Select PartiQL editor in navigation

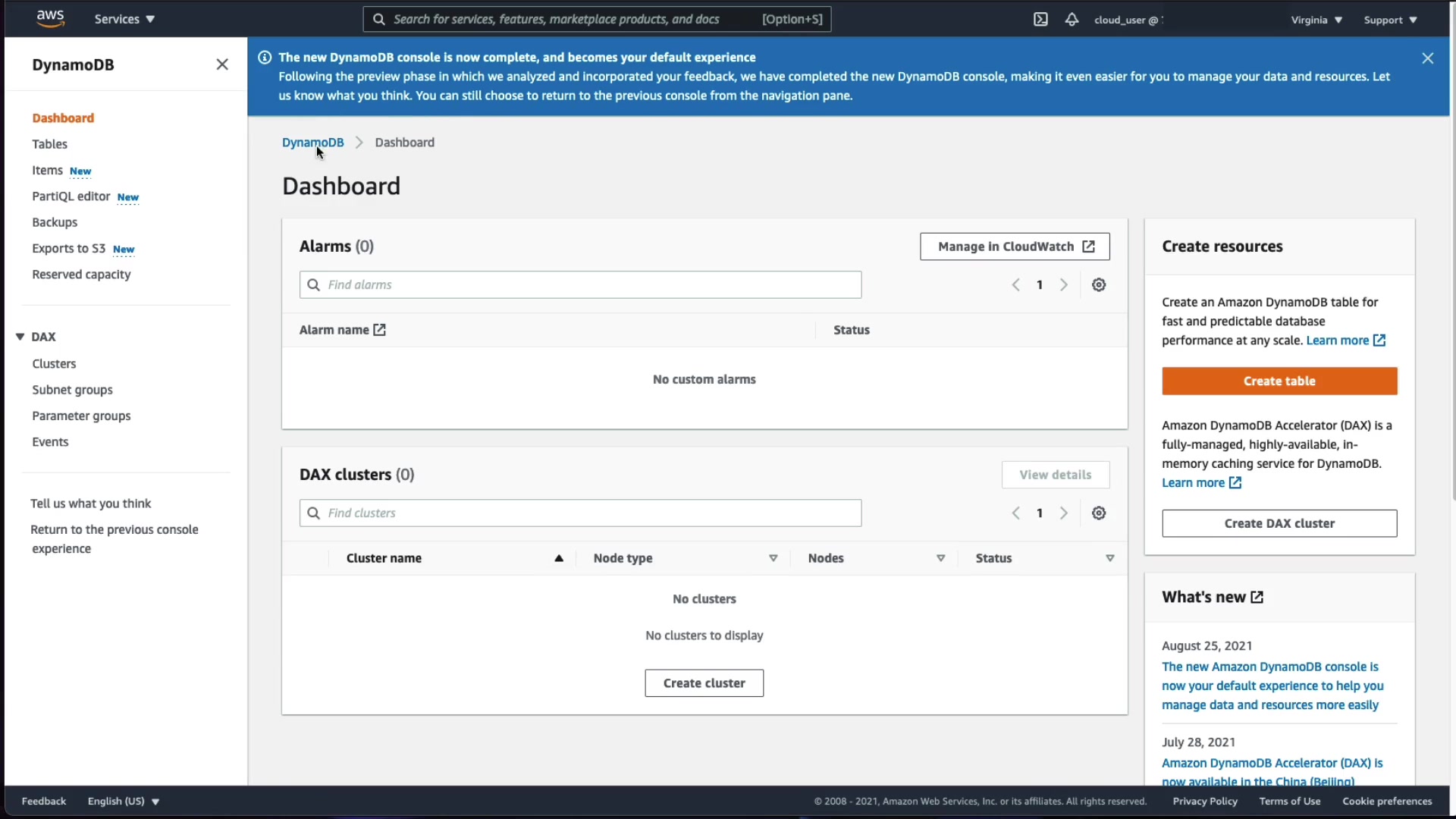coord(71,196)
